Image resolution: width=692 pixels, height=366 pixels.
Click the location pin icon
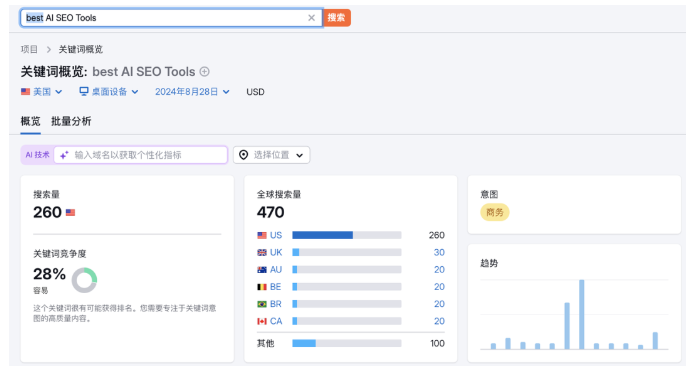(x=244, y=155)
